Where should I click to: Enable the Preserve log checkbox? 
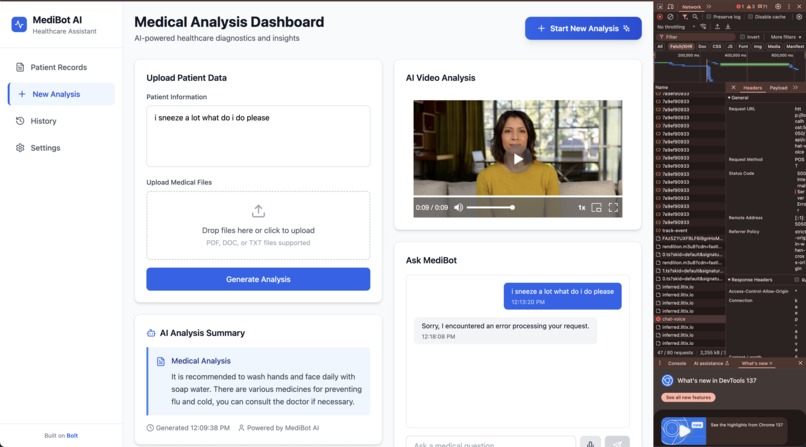[x=708, y=17]
